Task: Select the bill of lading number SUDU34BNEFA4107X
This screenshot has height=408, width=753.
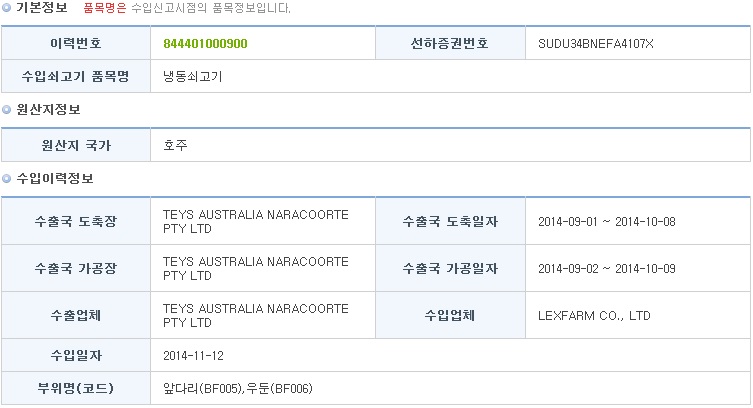Action: pos(595,44)
